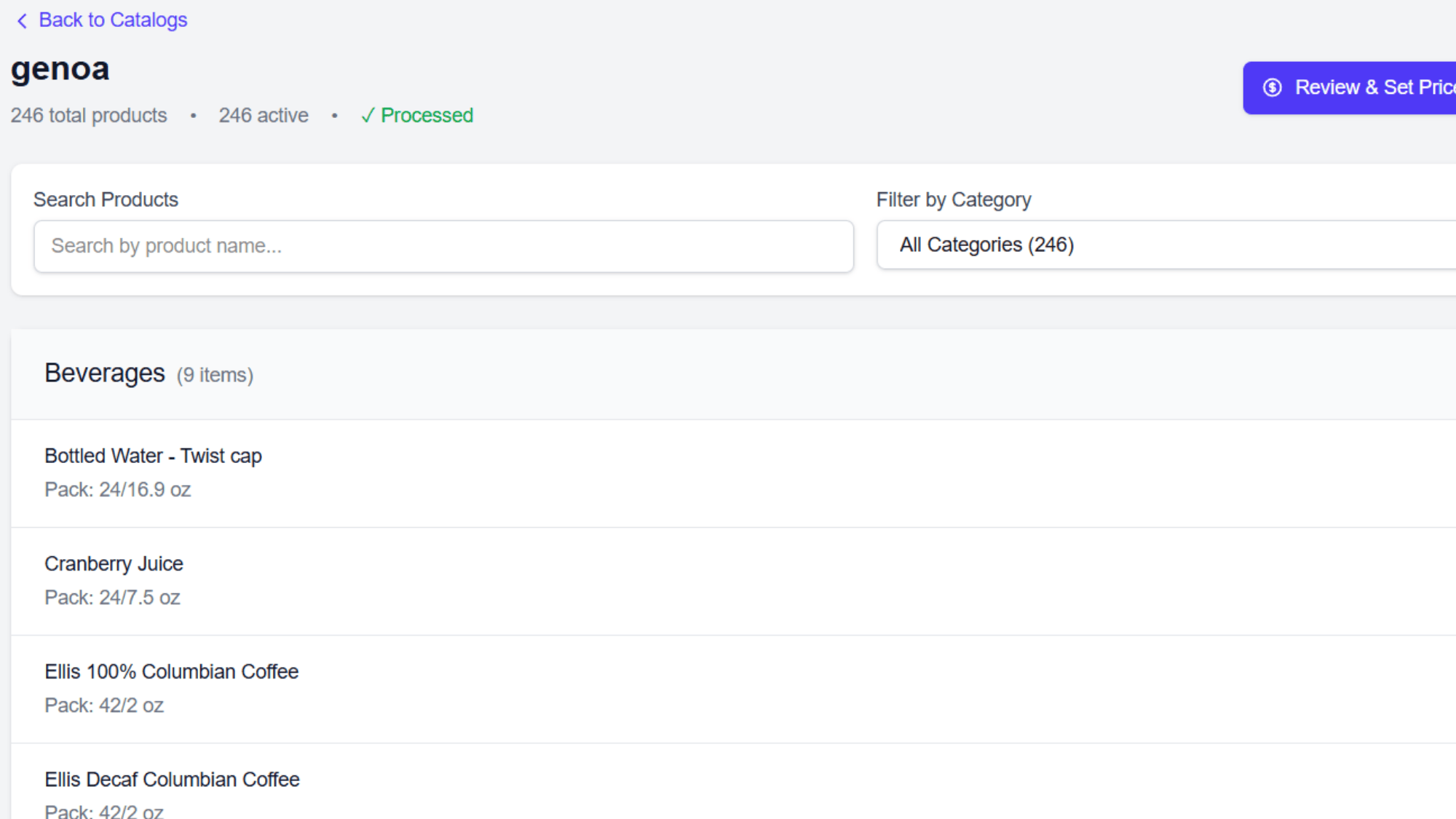The height and width of the screenshot is (819, 1456).
Task: Click the 246 total products count
Action: click(x=88, y=115)
